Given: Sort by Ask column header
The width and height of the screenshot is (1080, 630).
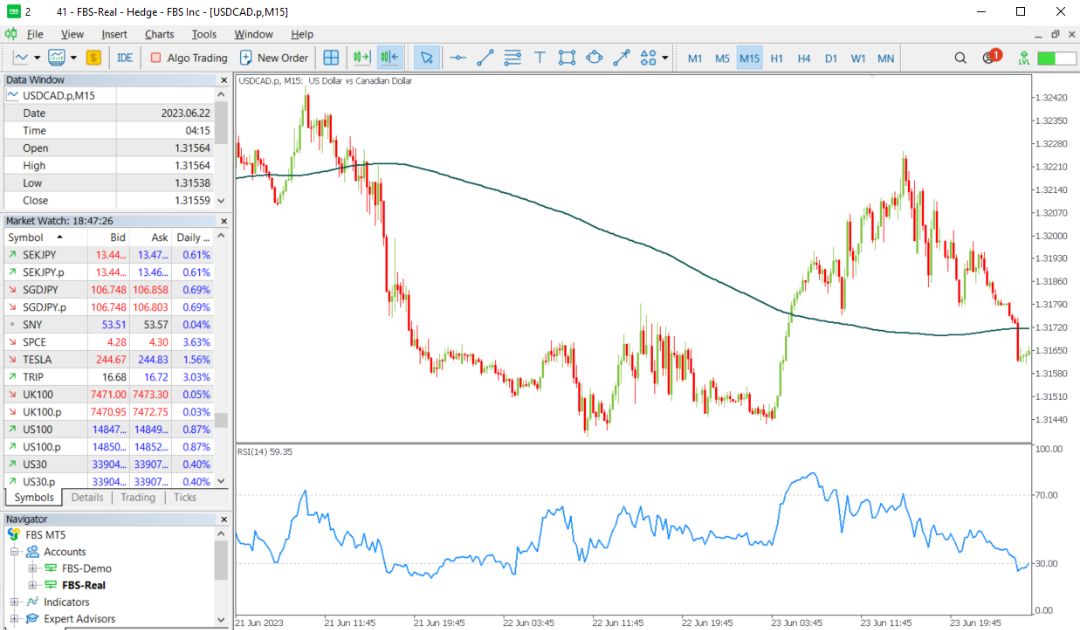Looking at the screenshot, I should tap(151, 238).
